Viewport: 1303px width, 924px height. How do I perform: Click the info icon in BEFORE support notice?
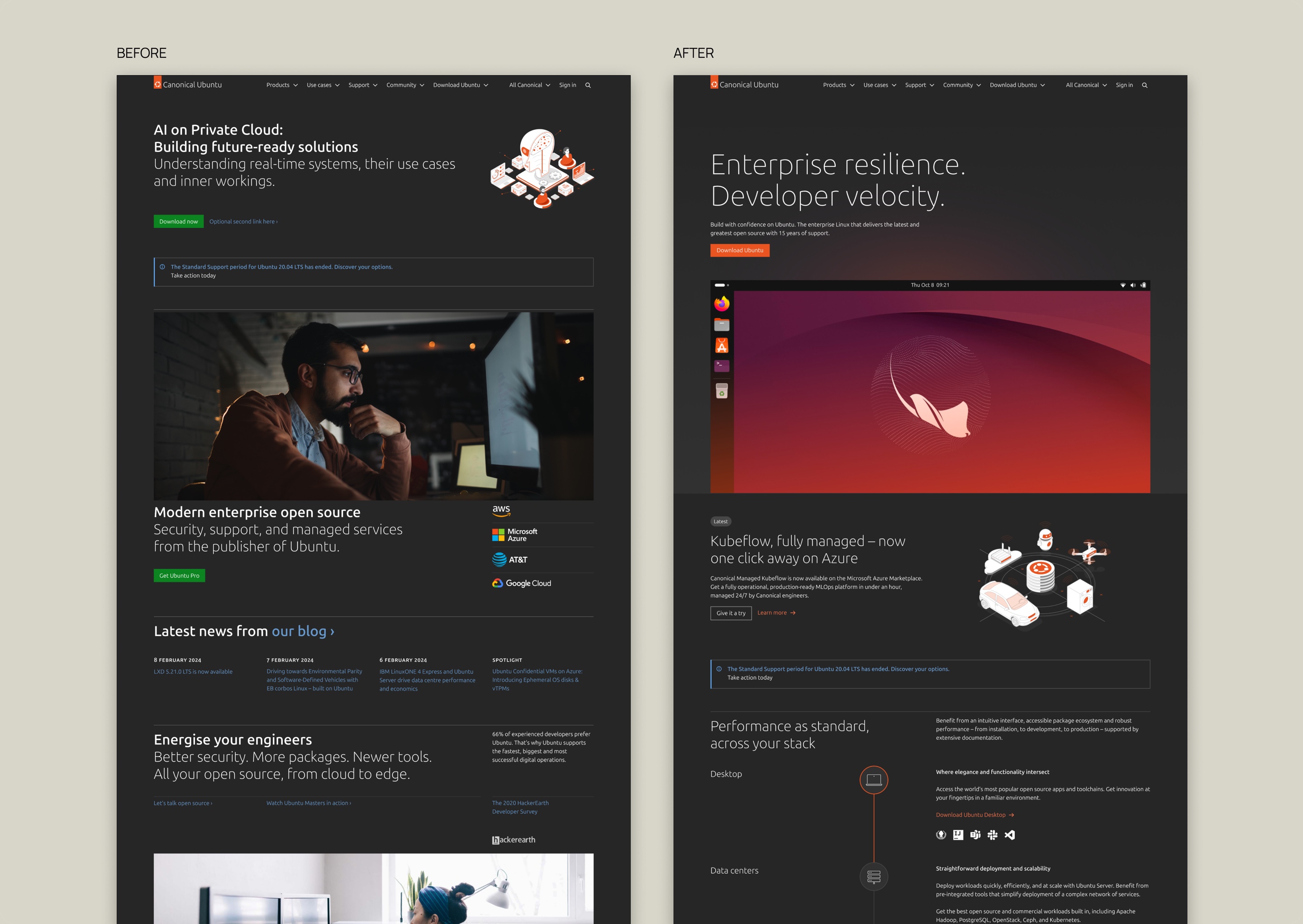coord(162,267)
